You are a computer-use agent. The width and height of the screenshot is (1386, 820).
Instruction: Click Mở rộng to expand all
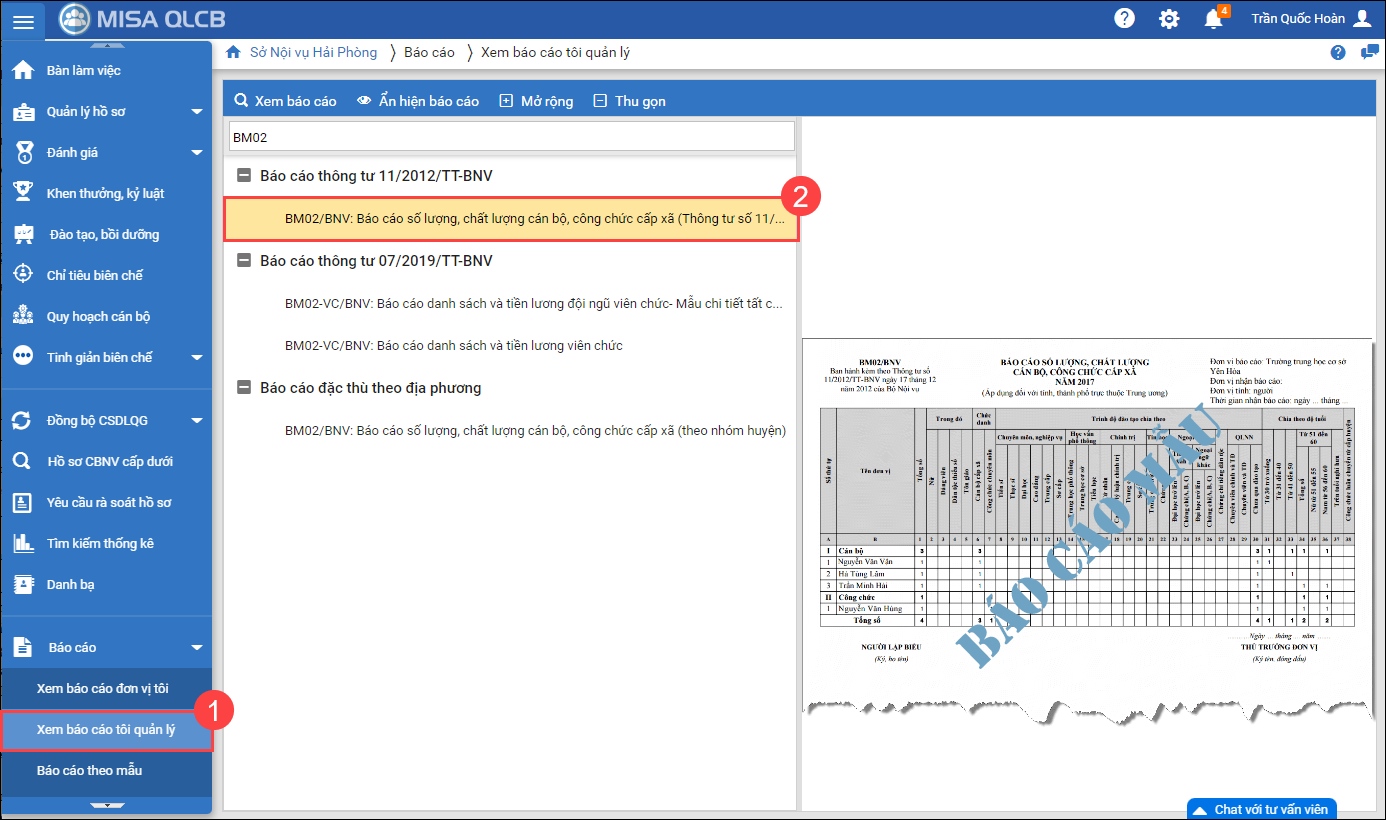tap(536, 101)
